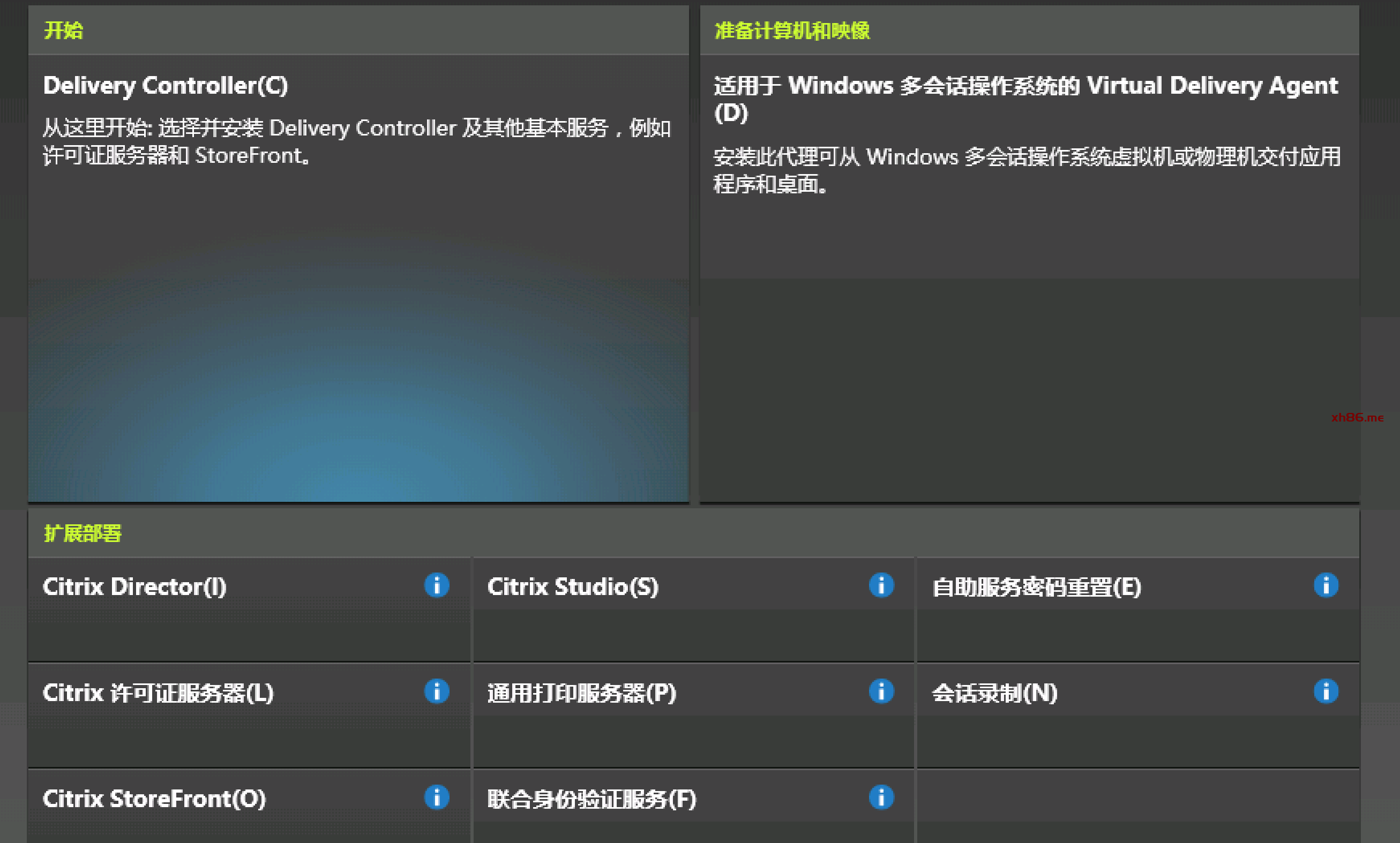
Task: Select Delivery Controller(C) install tile
Action: tap(165, 86)
